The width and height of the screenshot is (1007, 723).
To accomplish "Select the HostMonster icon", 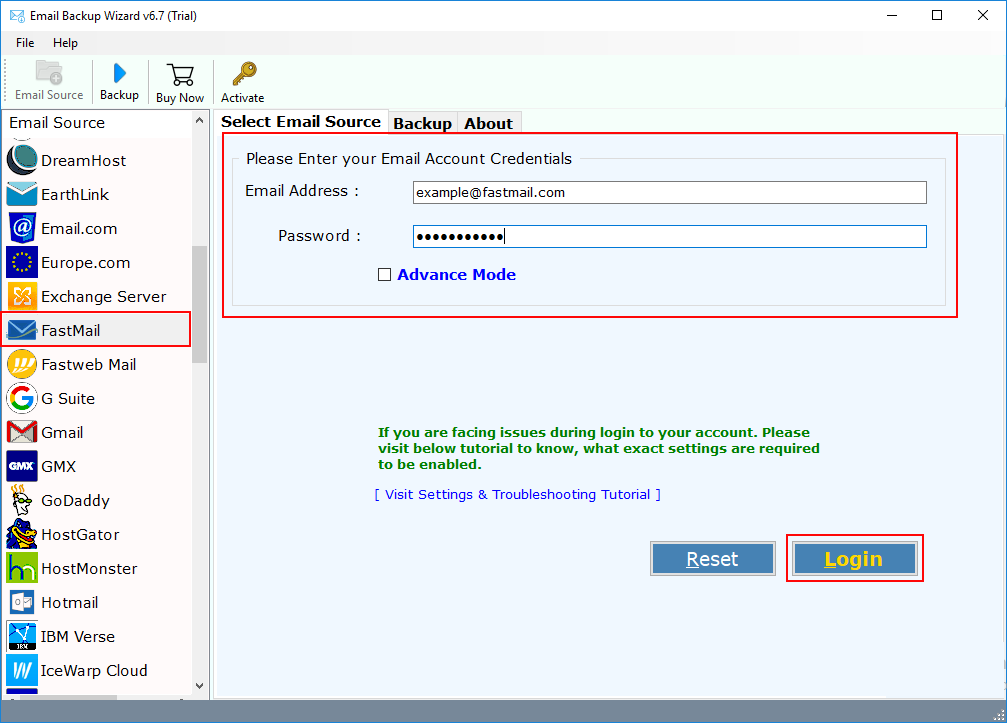I will click(x=22, y=568).
